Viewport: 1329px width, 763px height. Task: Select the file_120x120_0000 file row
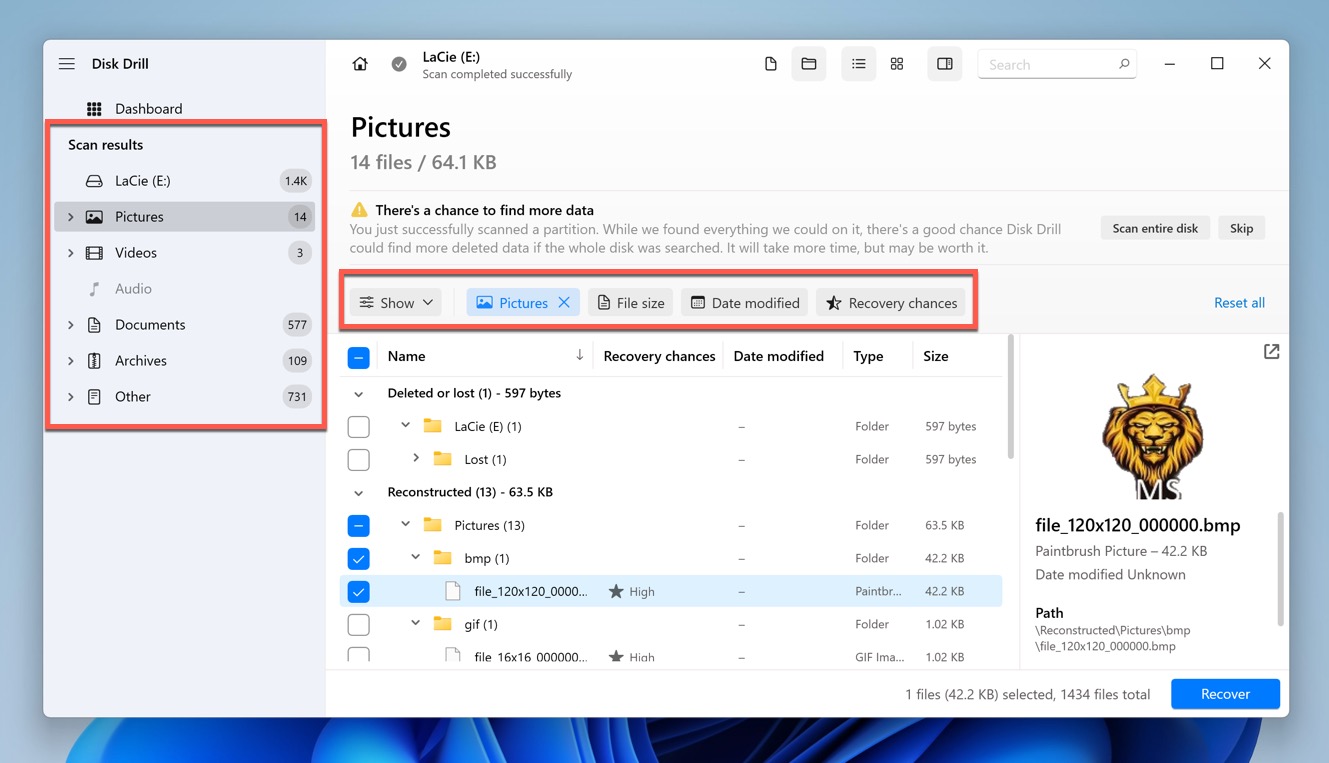(x=671, y=591)
